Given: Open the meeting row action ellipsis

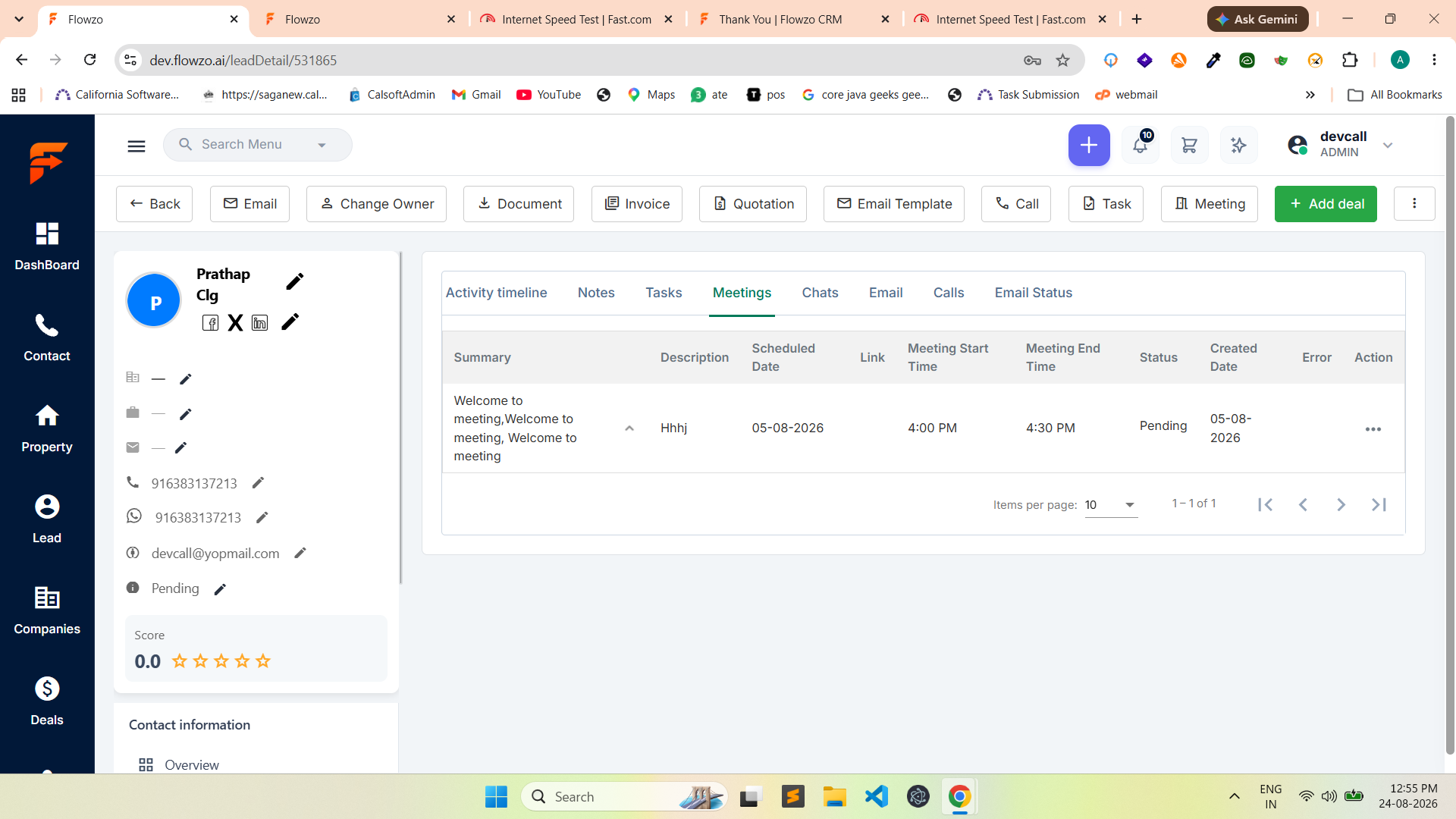Looking at the screenshot, I should 1373,429.
